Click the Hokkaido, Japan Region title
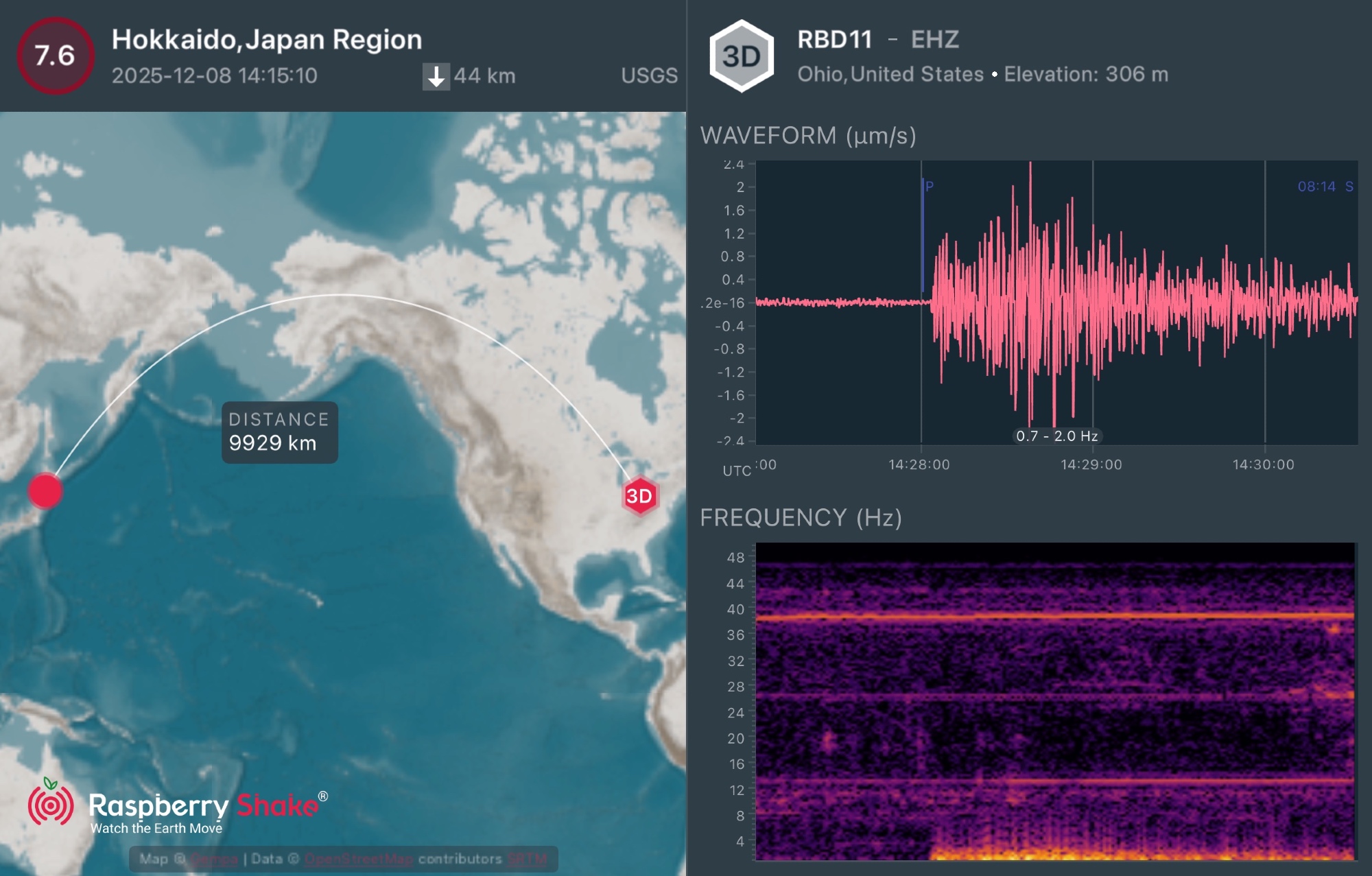The height and width of the screenshot is (876, 1372). click(266, 40)
